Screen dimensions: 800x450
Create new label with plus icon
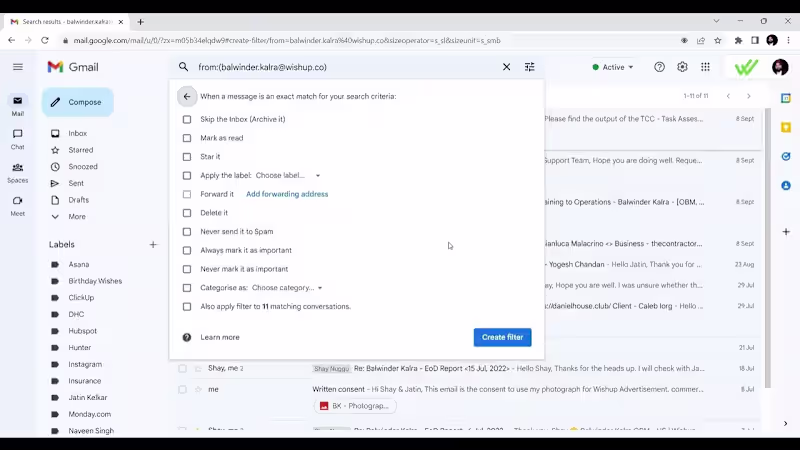pyautogui.click(x=153, y=244)
